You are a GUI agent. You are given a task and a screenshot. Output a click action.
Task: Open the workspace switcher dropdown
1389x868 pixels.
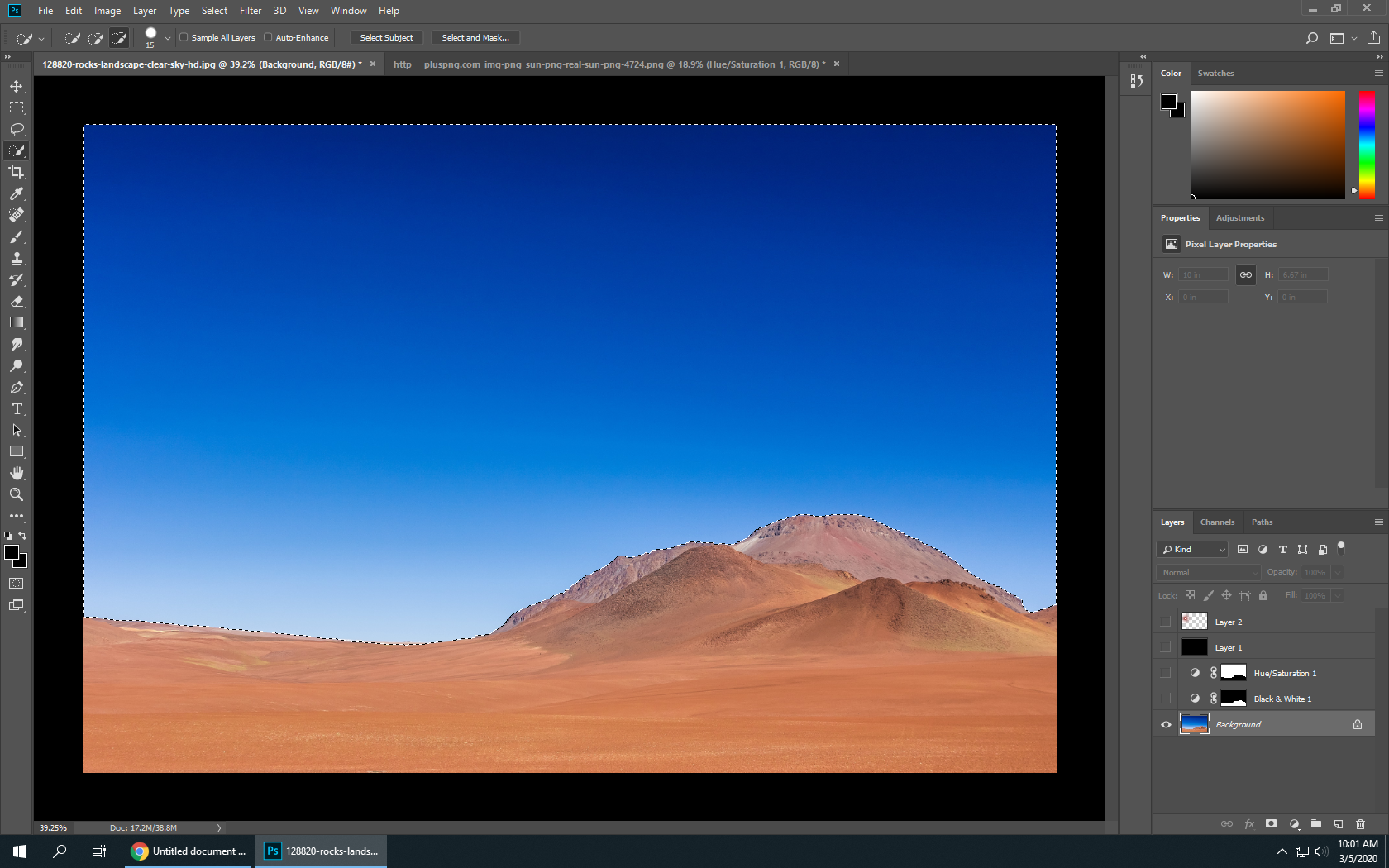pos(1353,38)
